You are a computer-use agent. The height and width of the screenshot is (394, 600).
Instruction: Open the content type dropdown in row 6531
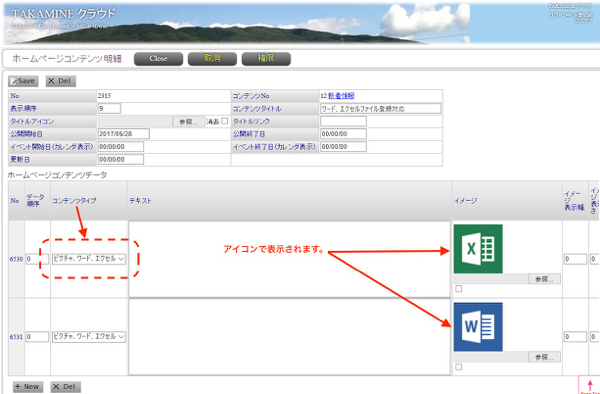click(89, 337)
